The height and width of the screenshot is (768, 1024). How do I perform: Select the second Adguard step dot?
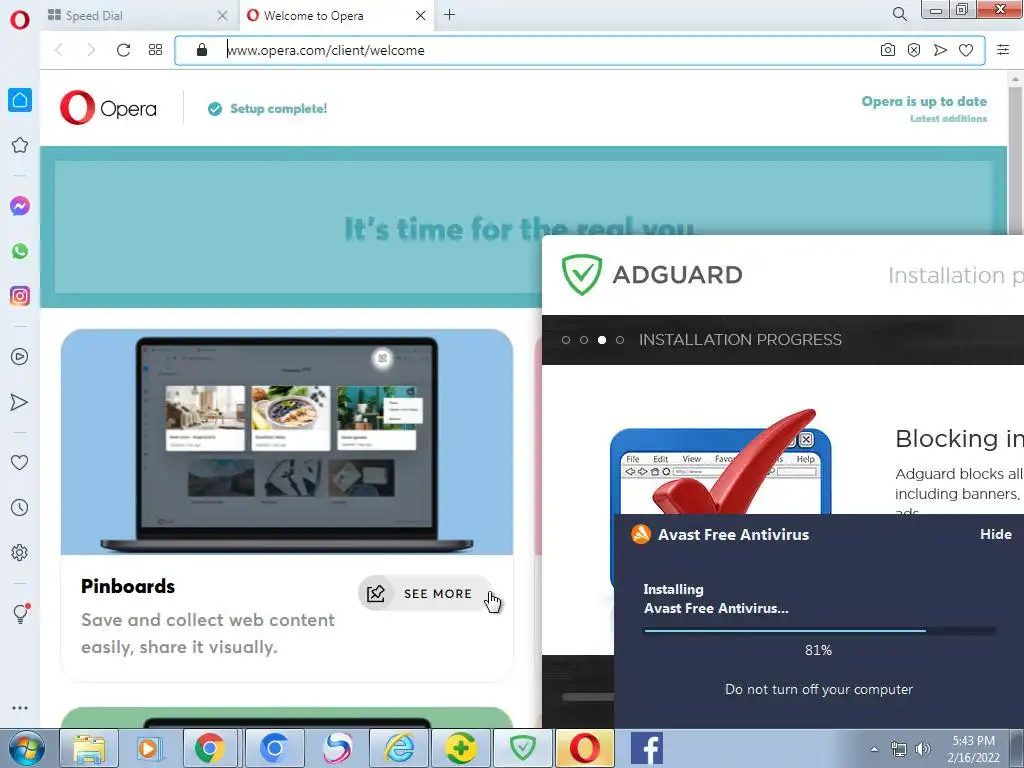[584, 340]
